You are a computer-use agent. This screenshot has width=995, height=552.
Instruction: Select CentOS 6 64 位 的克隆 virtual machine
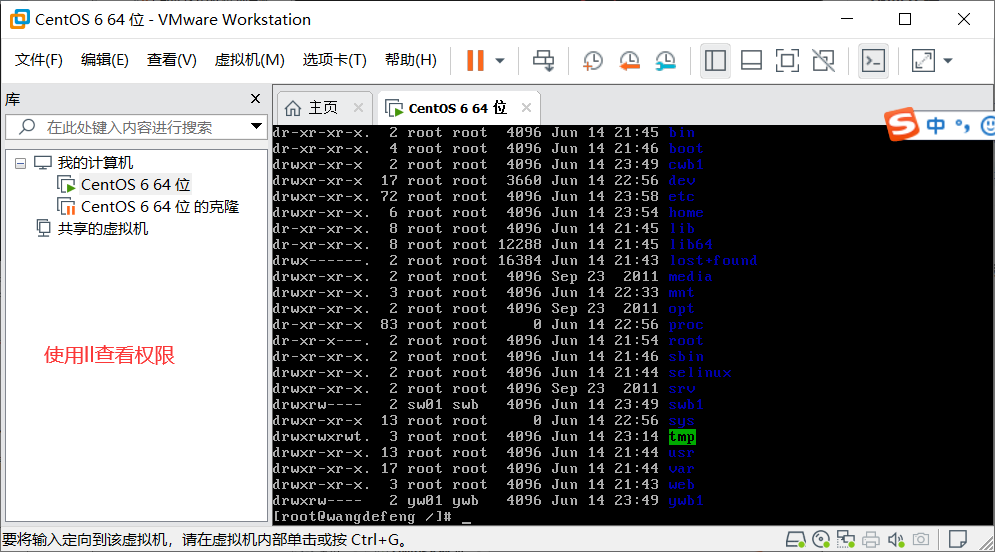click(159, 207)
